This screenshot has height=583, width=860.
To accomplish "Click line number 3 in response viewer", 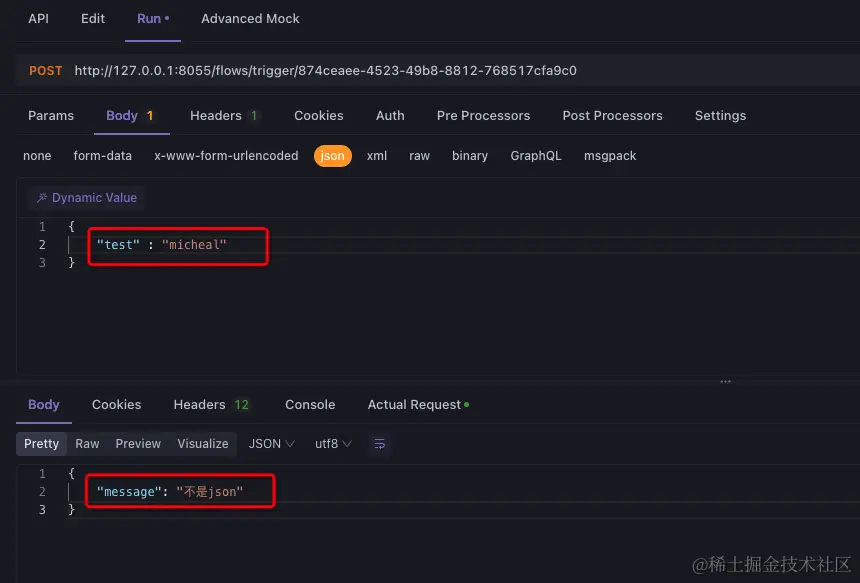I will point(42,510).
